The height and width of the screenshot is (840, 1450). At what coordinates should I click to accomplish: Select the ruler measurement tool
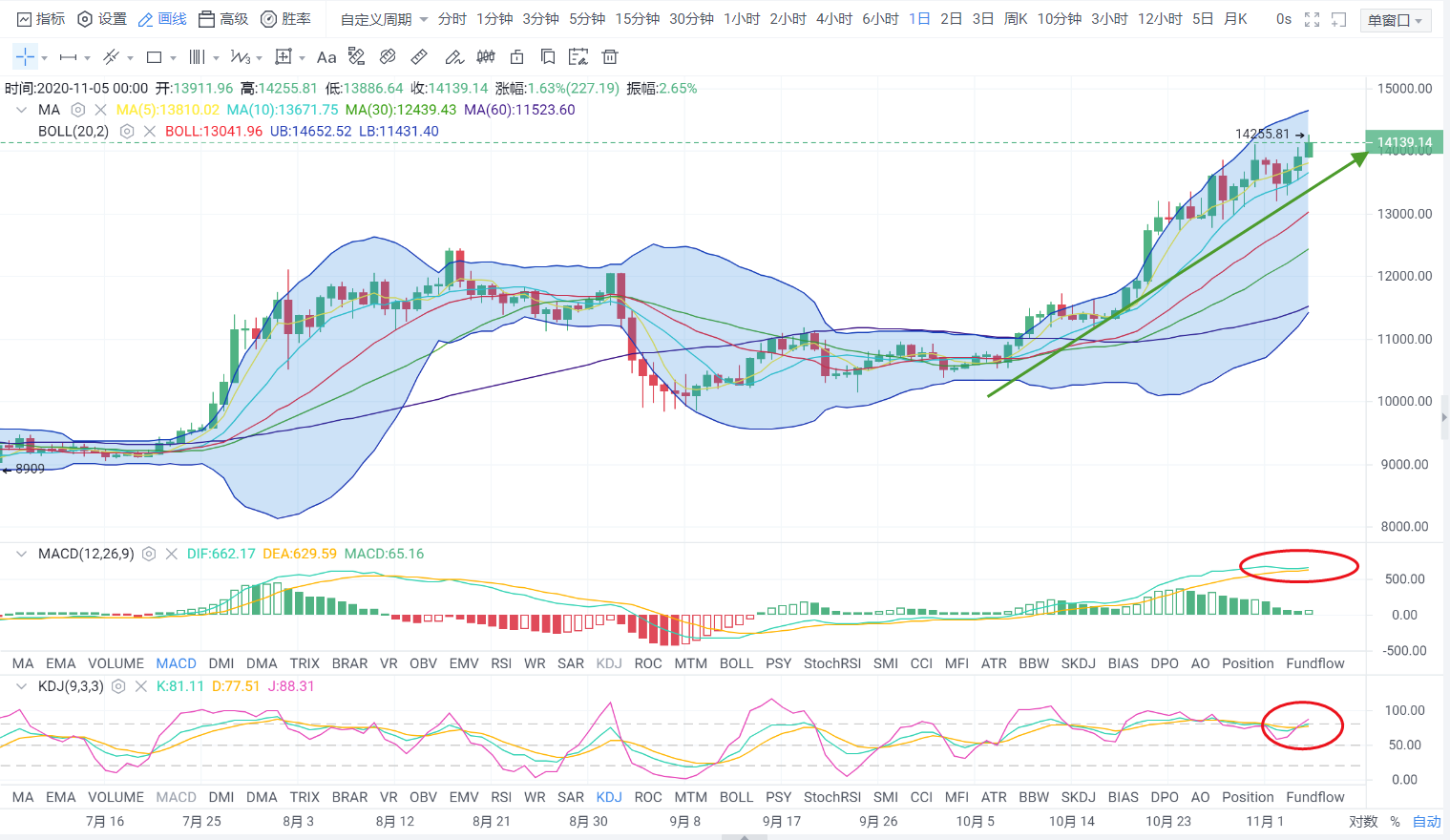419,57
